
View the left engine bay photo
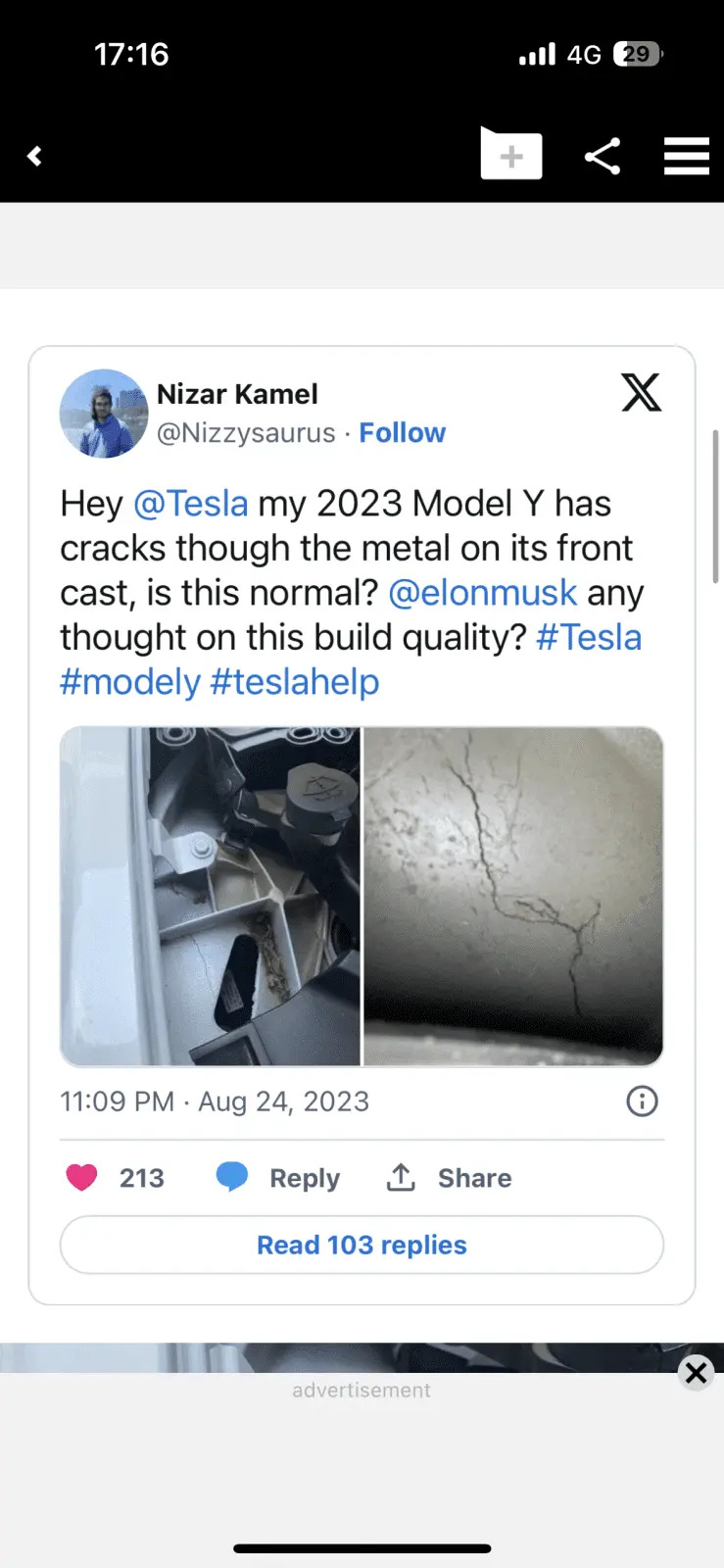pos(210,896)
